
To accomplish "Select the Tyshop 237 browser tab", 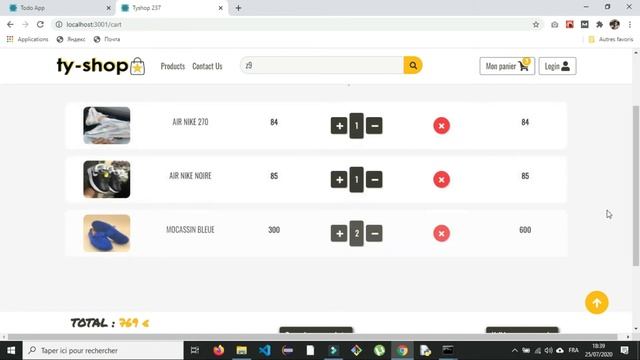I will coord(171,8).
